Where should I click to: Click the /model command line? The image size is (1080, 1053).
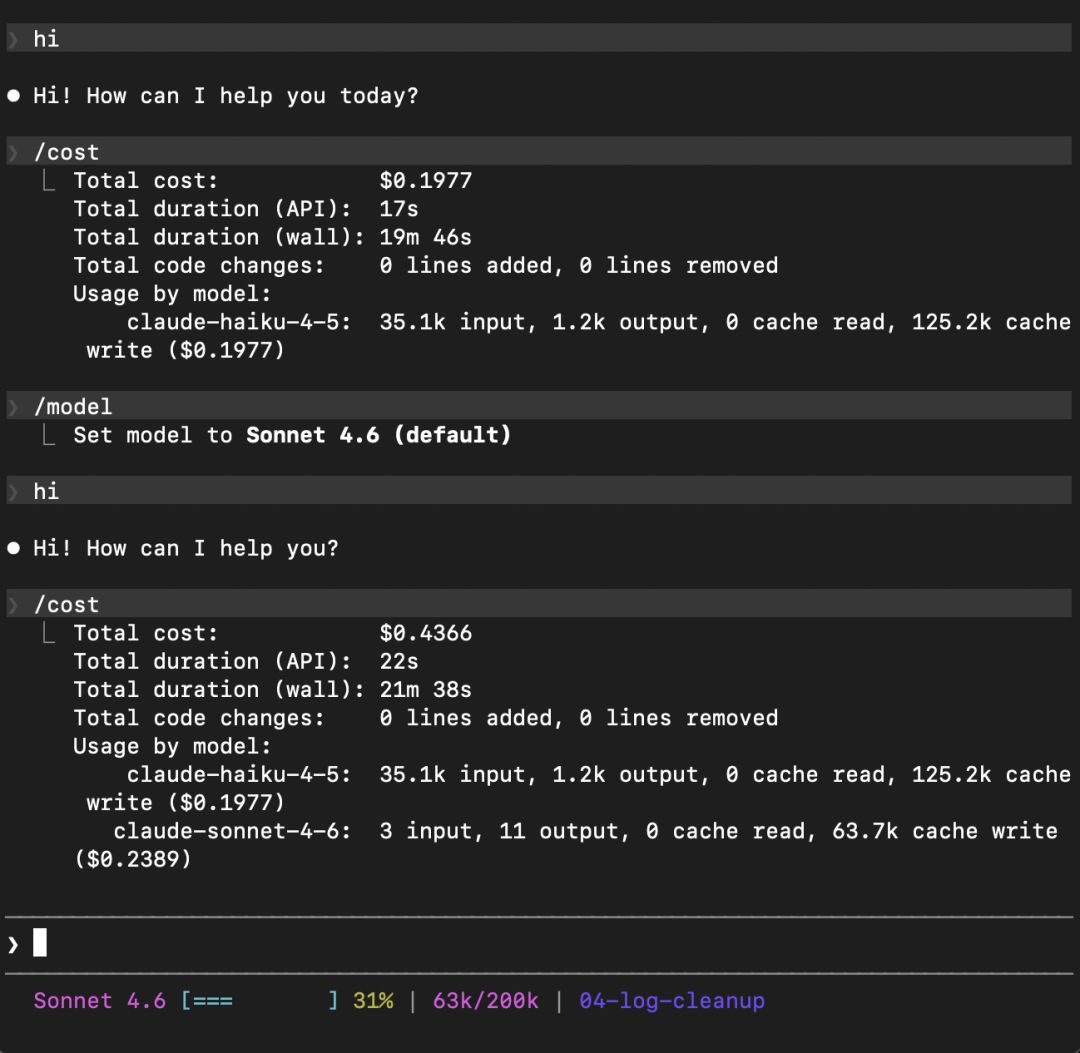[539, 406]
